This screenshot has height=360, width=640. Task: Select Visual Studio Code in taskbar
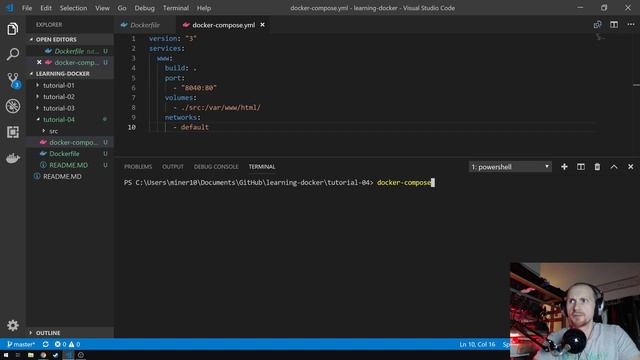click(69, 355)
